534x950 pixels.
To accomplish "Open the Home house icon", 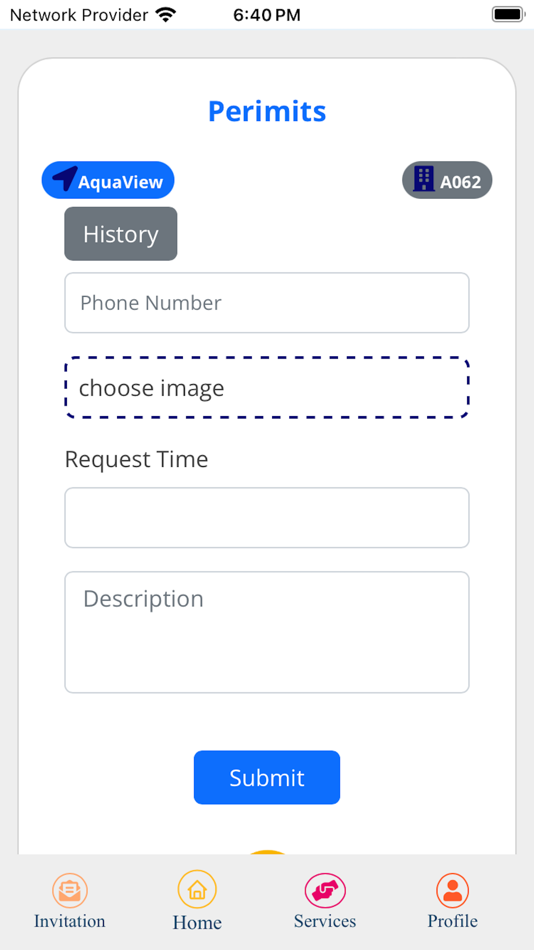I will pos(197,889).
